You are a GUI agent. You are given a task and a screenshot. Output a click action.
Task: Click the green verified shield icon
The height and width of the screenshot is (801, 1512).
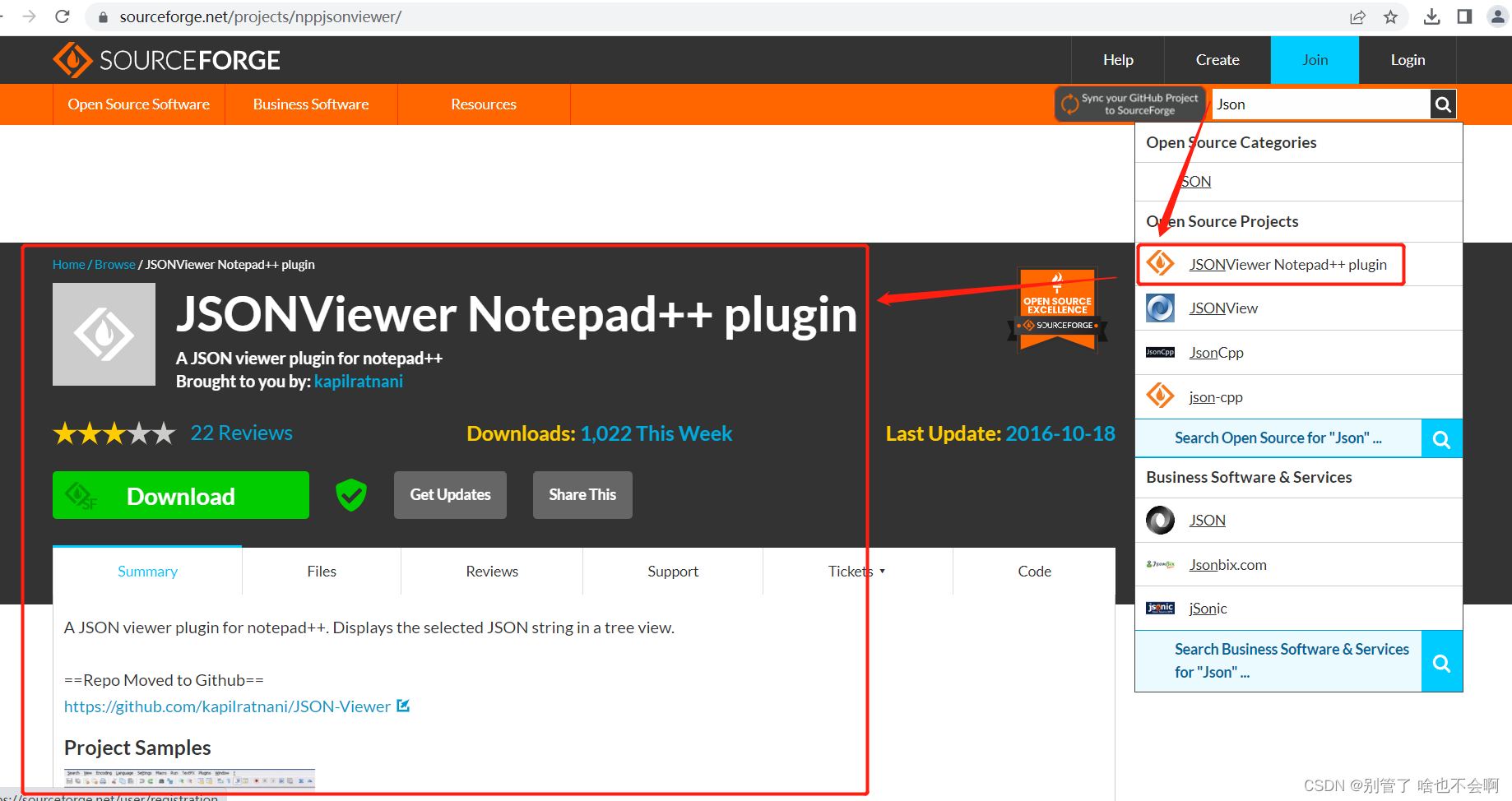[351, 494]
